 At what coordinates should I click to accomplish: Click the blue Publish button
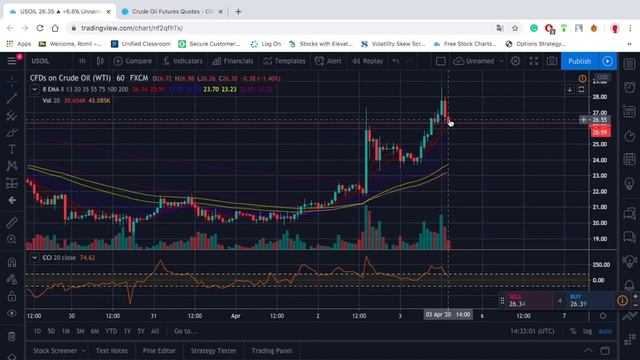coord(579,61)
